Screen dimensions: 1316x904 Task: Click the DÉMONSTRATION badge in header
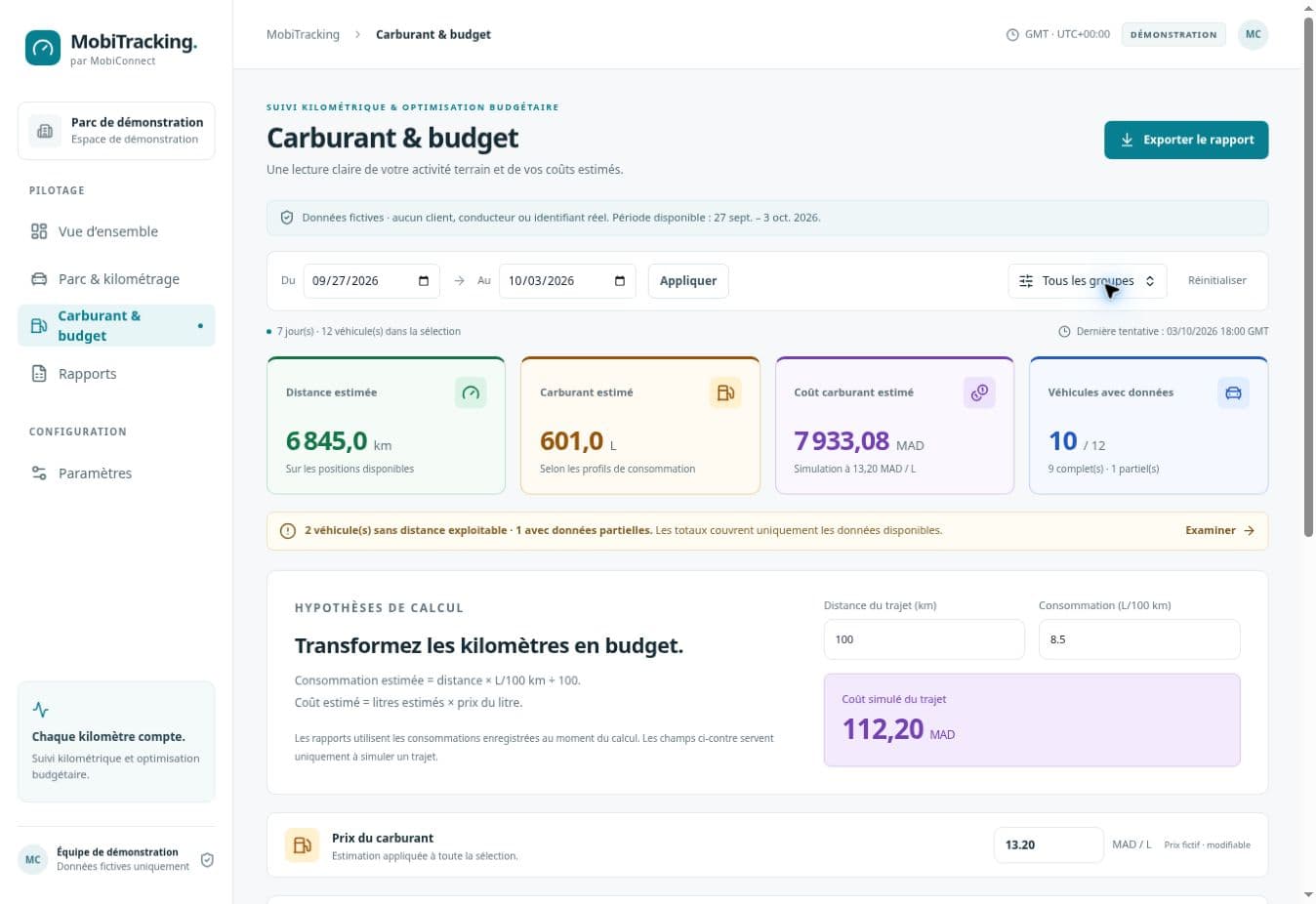click(x=1173, y=34)
